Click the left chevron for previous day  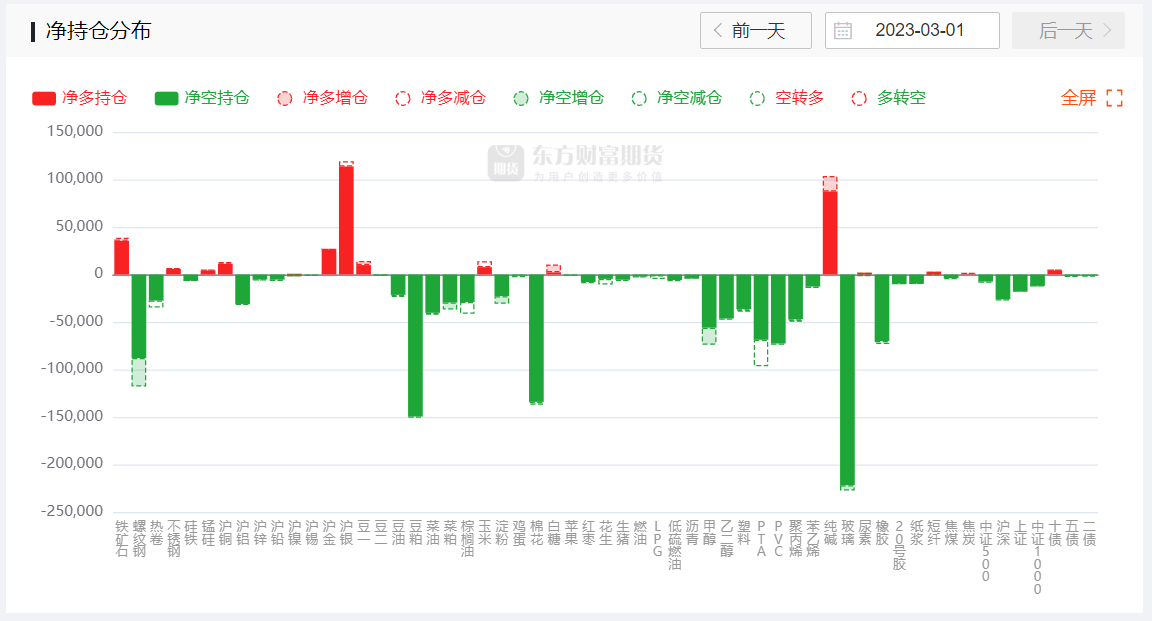[x=717, y=31]
